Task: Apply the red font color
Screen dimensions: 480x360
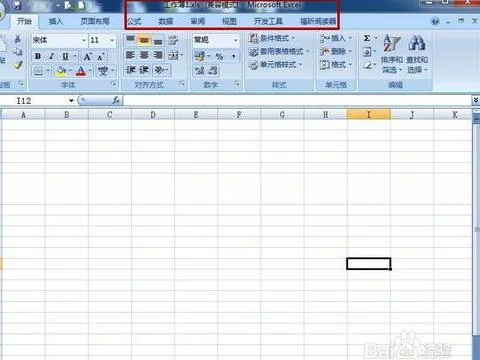Action: click(x=81, y=71)
